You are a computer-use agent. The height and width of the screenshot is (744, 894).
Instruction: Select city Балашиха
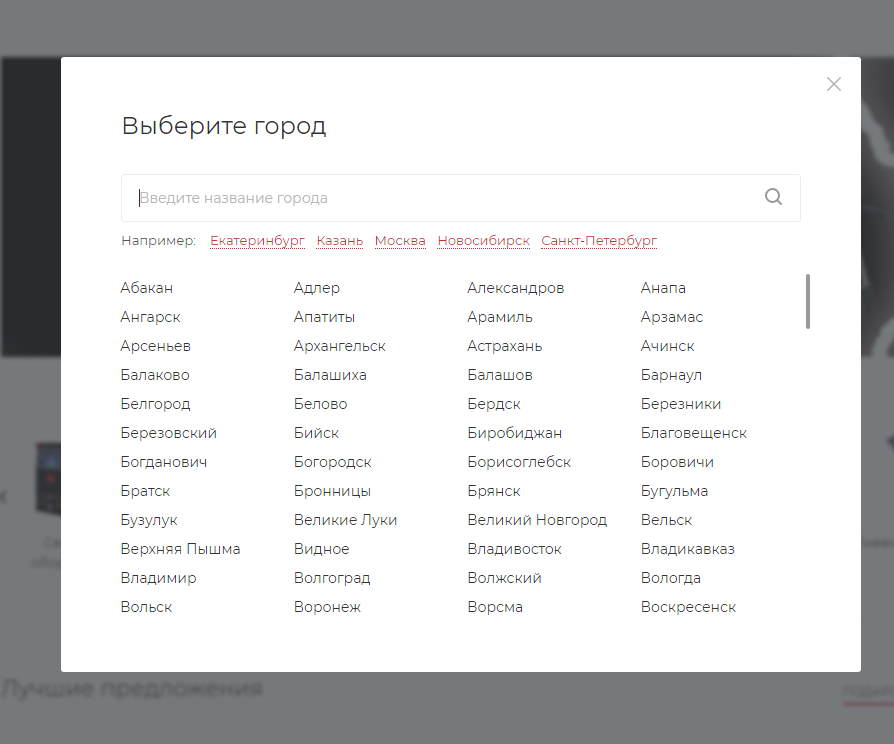click(x=330, y=375)
